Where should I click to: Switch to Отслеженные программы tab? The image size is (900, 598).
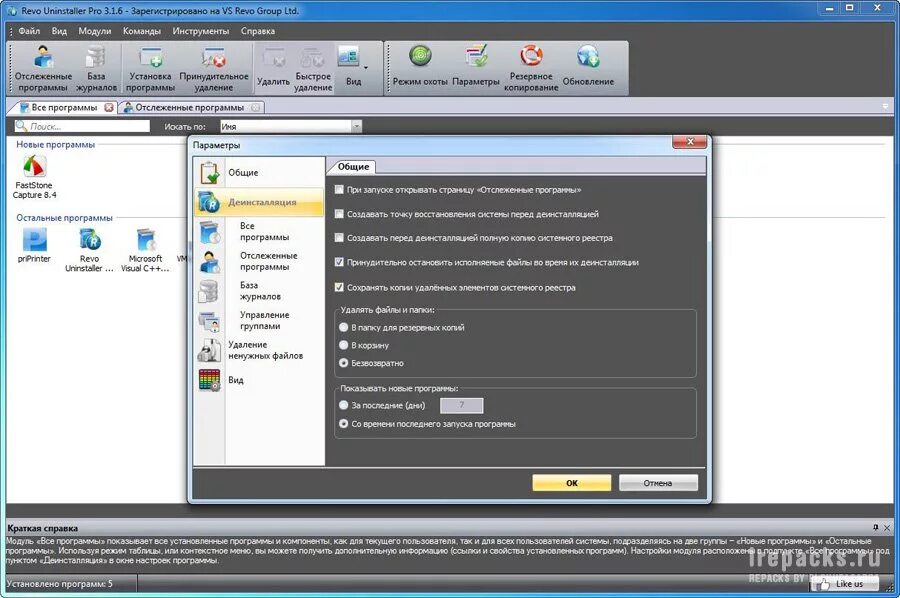coord(190,107)
